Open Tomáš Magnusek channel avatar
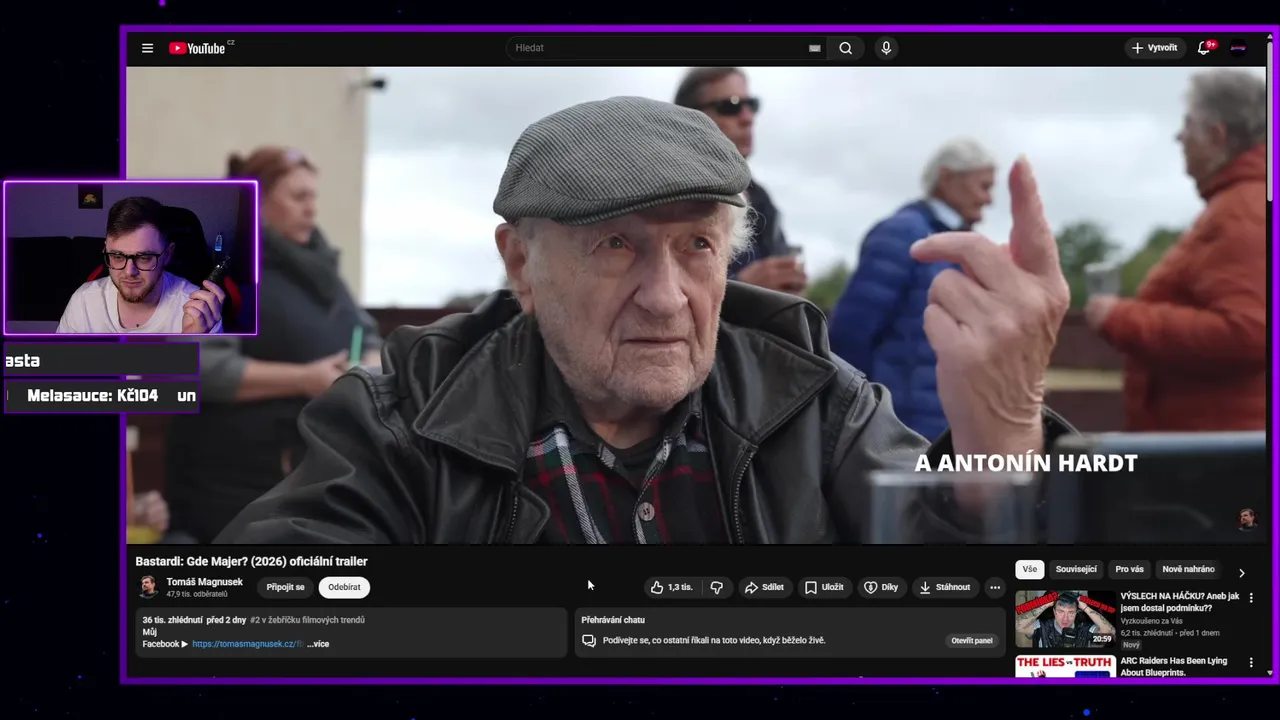The width and height of the screenshot is (1280, 720). point(148,587)
